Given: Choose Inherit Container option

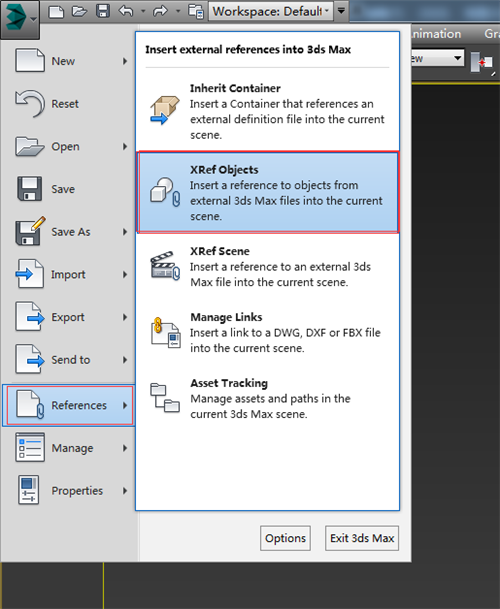Looking at the screenshot, I should pos(267,111).
